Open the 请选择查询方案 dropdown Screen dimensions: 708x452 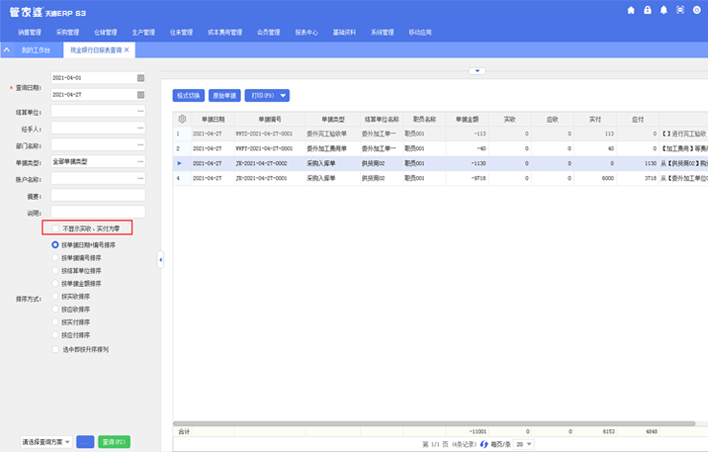[x=47, y=441]
